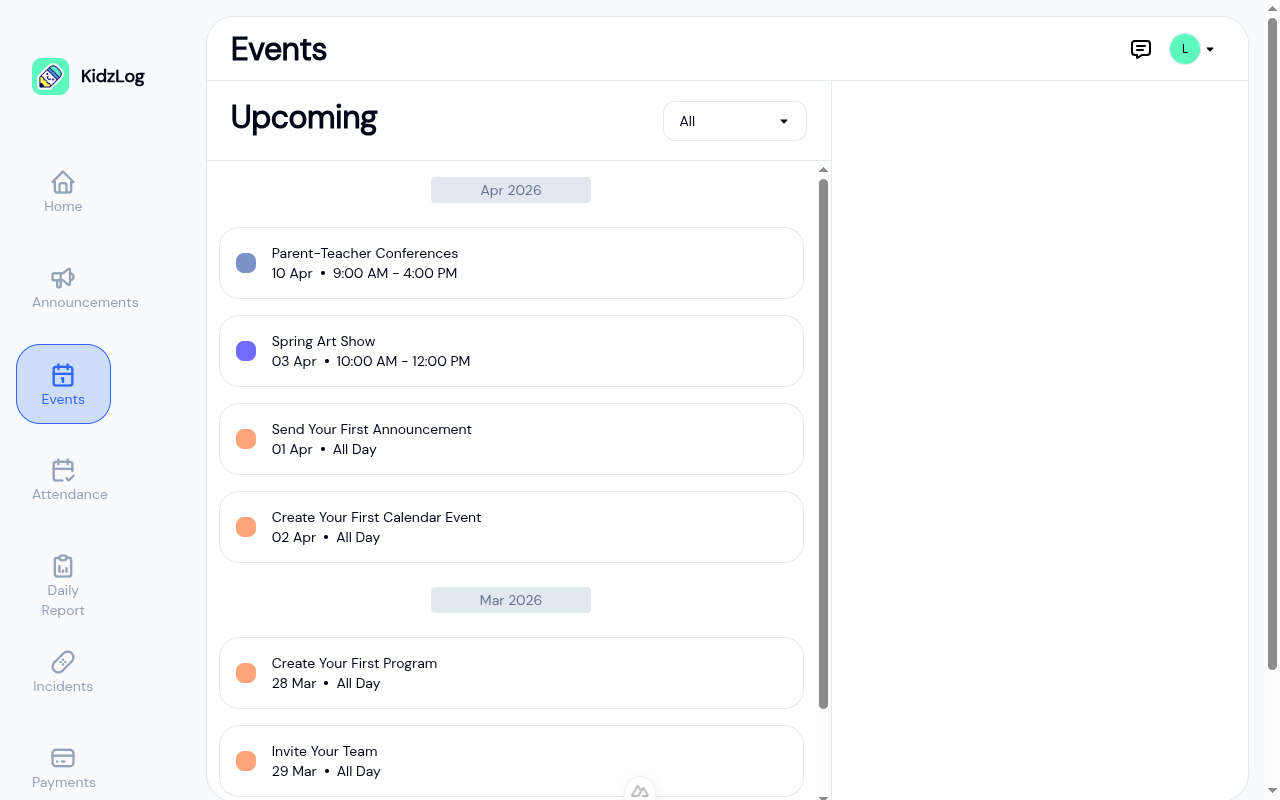Screen dimensions: 1280x800
Task: Open the Invite Your Team event
Action: click(x=511, y=761)
